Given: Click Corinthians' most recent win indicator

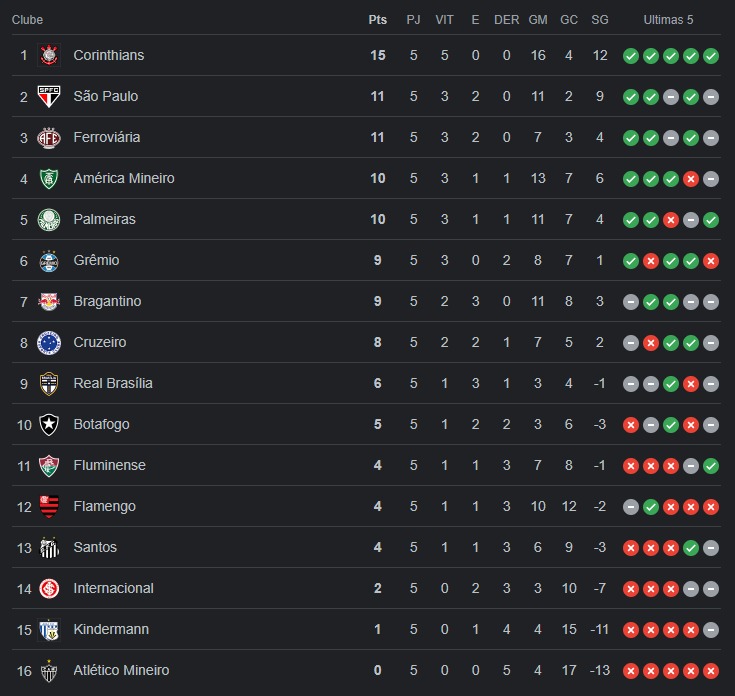Looking at the screenshot, I should [711, 56].
